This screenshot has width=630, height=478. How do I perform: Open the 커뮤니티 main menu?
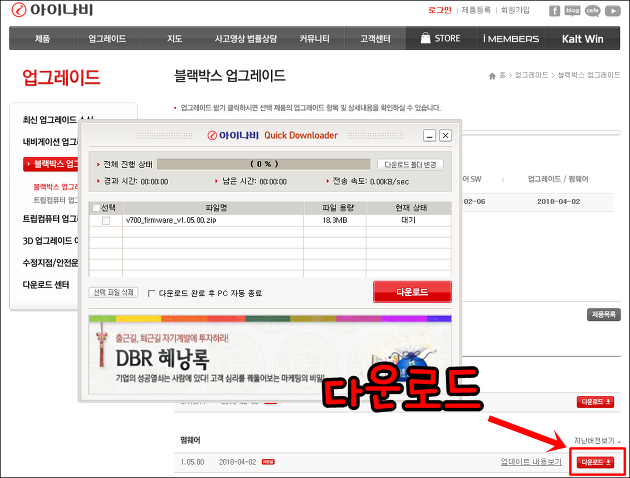pyautogui.click(x=314, y=39)
